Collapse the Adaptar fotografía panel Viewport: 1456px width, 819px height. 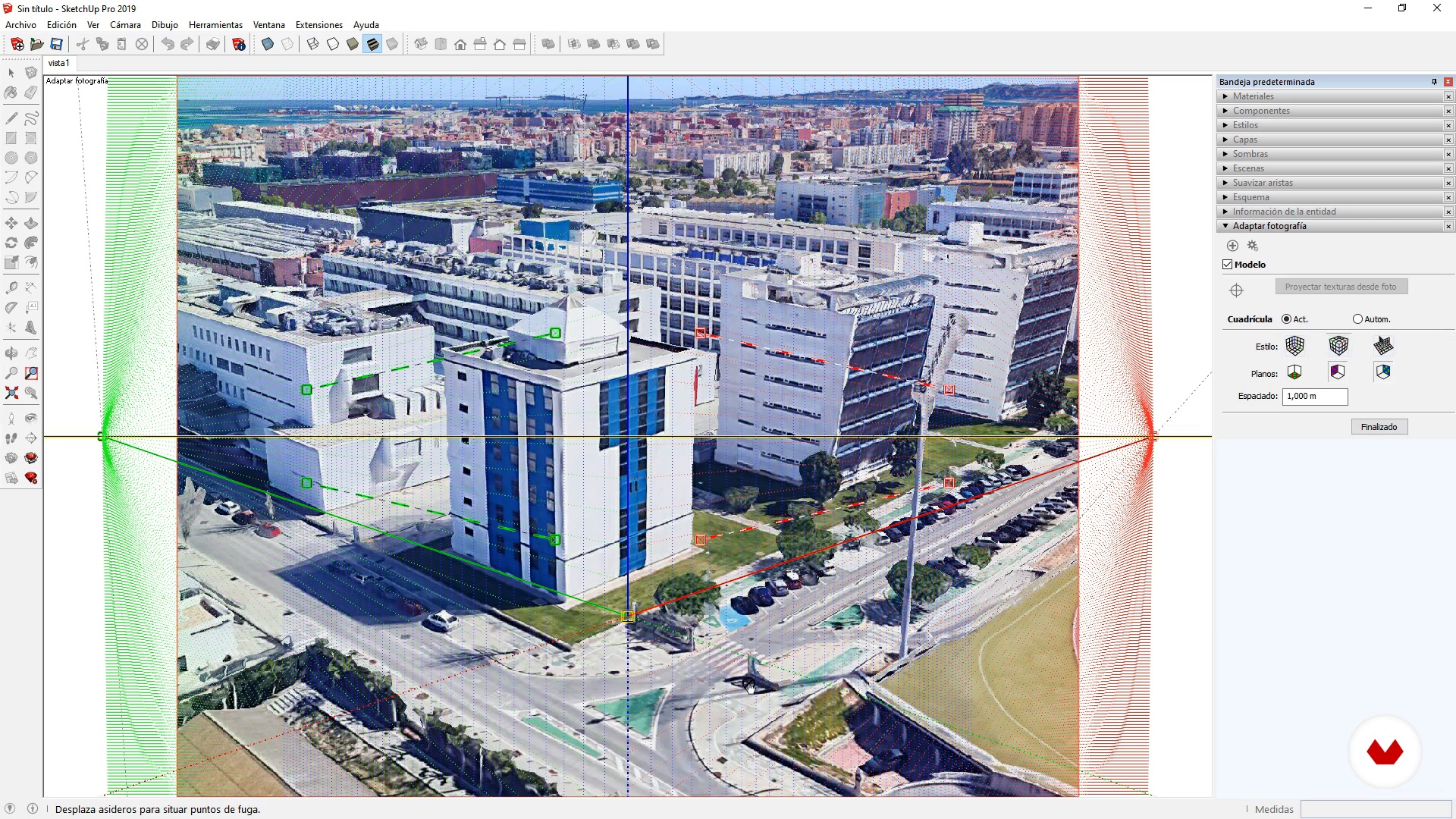(x=1269, y=226)
